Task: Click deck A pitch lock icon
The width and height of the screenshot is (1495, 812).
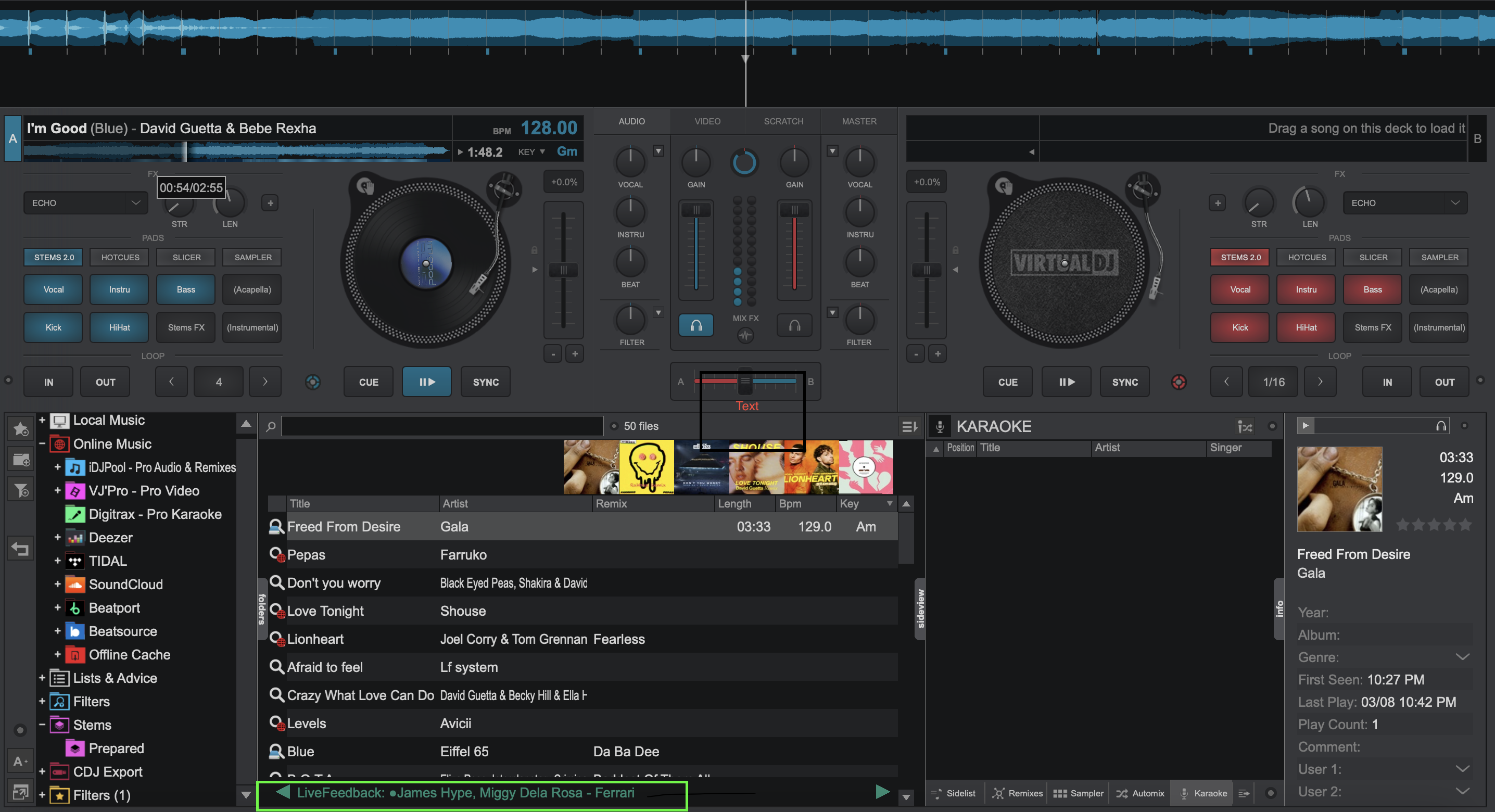Action: (535, 250)
